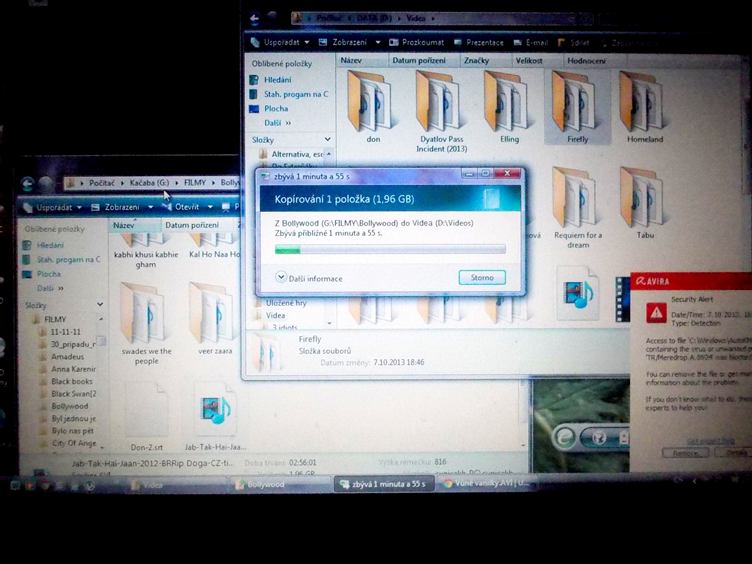Click Kačaba (G:) in address bar

pyautogui.click(x=149, y=183)
